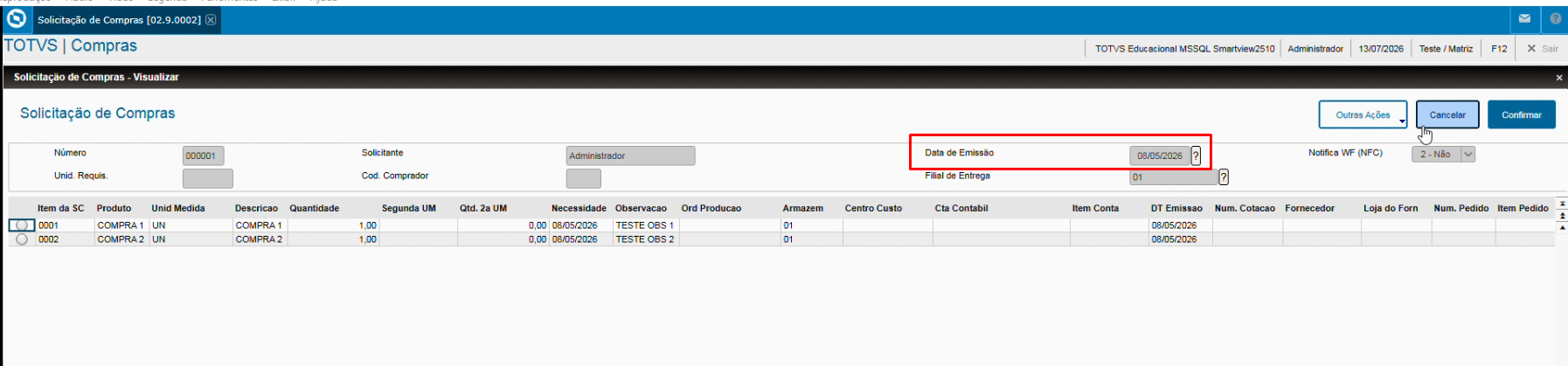Click the Produto column header
Screen dimensions: 1568x366
click(114, 208)
